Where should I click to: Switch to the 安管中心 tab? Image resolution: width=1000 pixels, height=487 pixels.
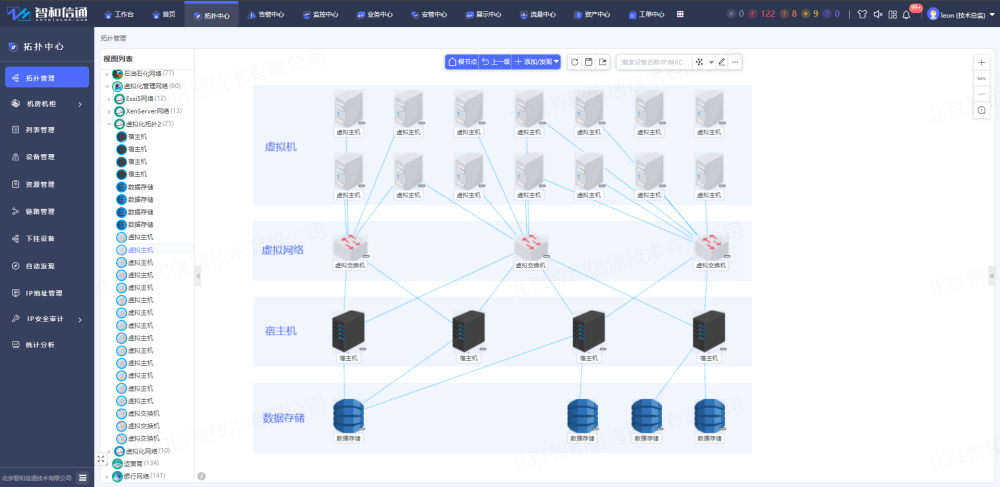tap(429, 14)
